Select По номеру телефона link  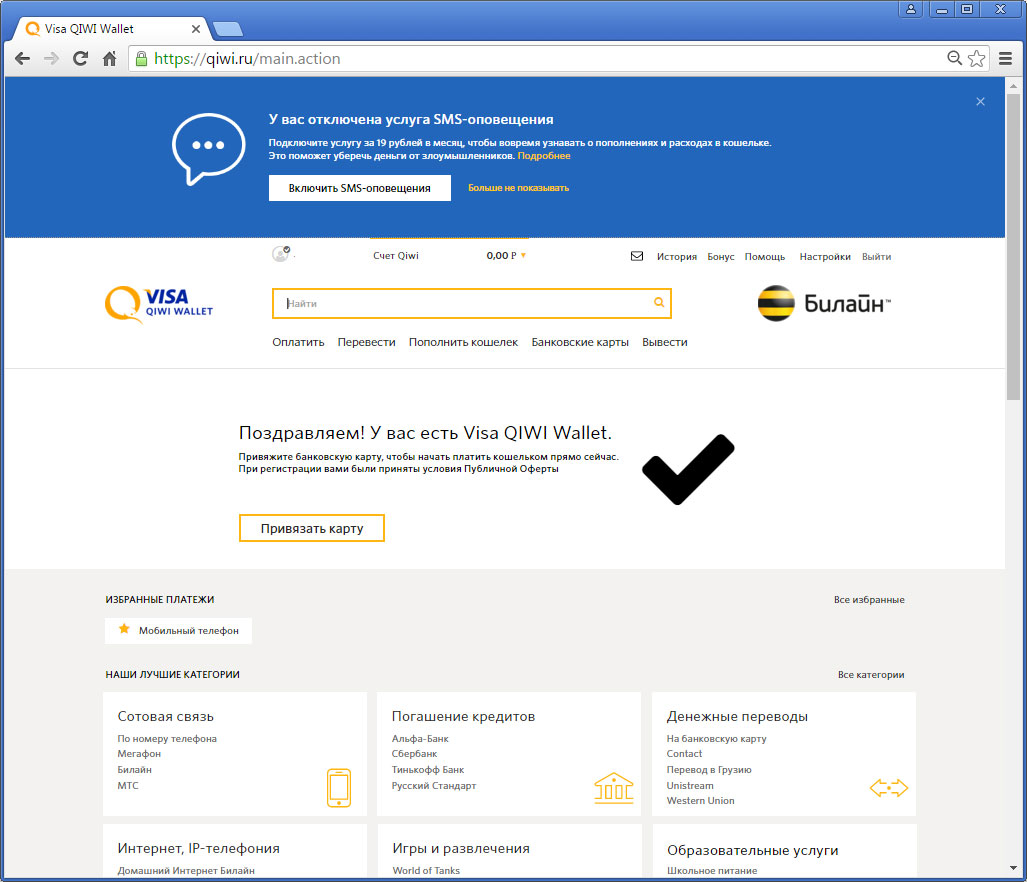click(167, 739)
